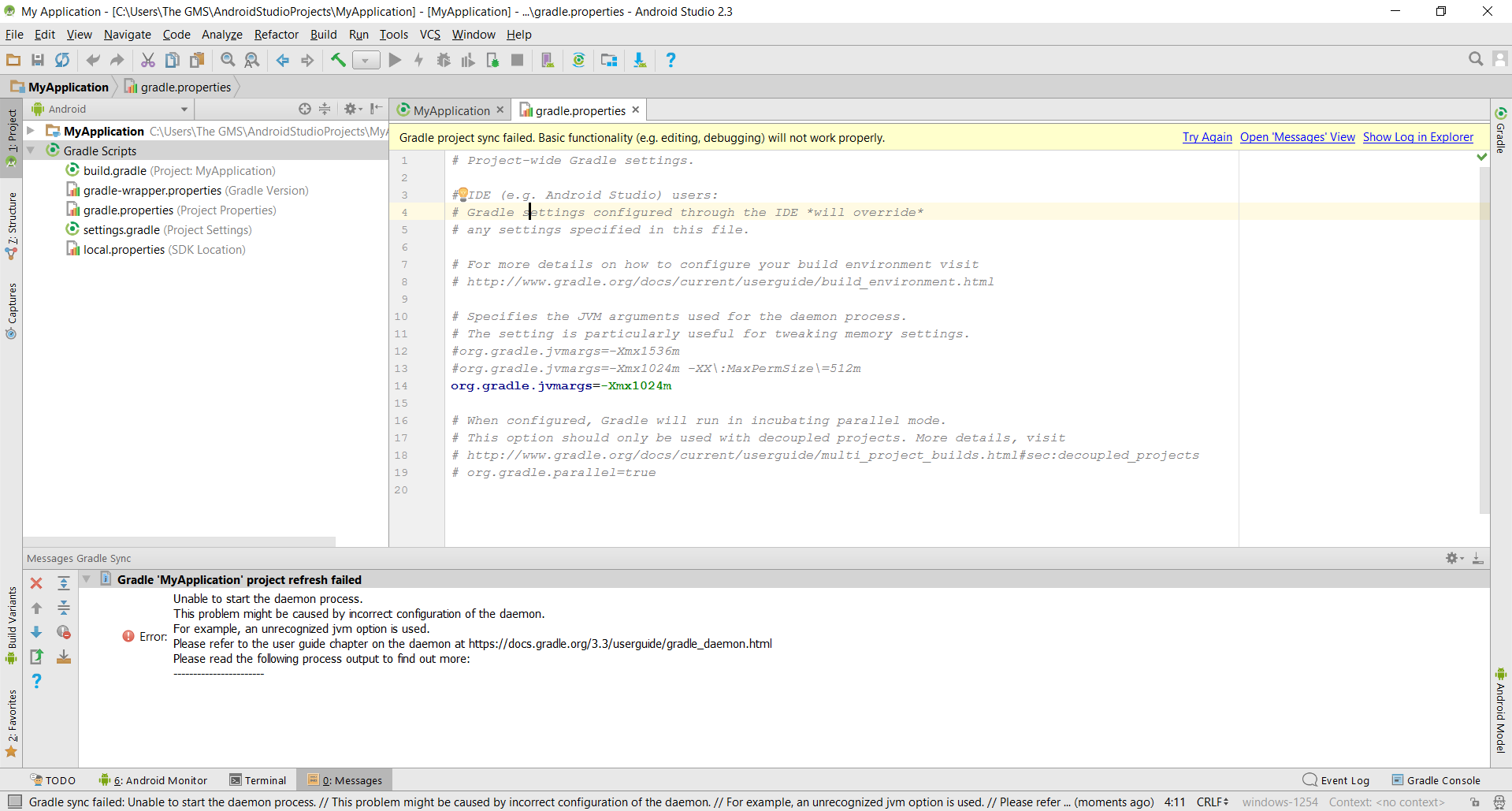1512x811 pixels.
Task: Click Open 'Messages' View link
Action: coord(1297,137)
